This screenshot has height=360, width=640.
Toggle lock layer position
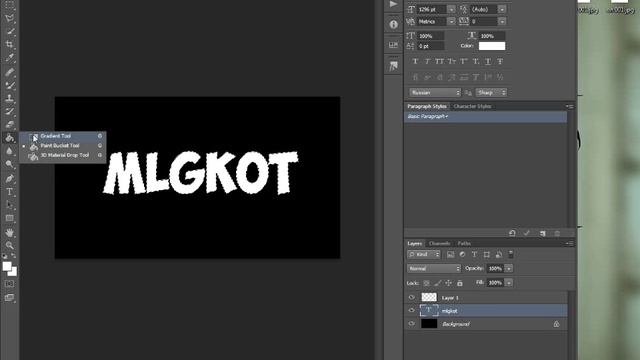coord(449,282)
